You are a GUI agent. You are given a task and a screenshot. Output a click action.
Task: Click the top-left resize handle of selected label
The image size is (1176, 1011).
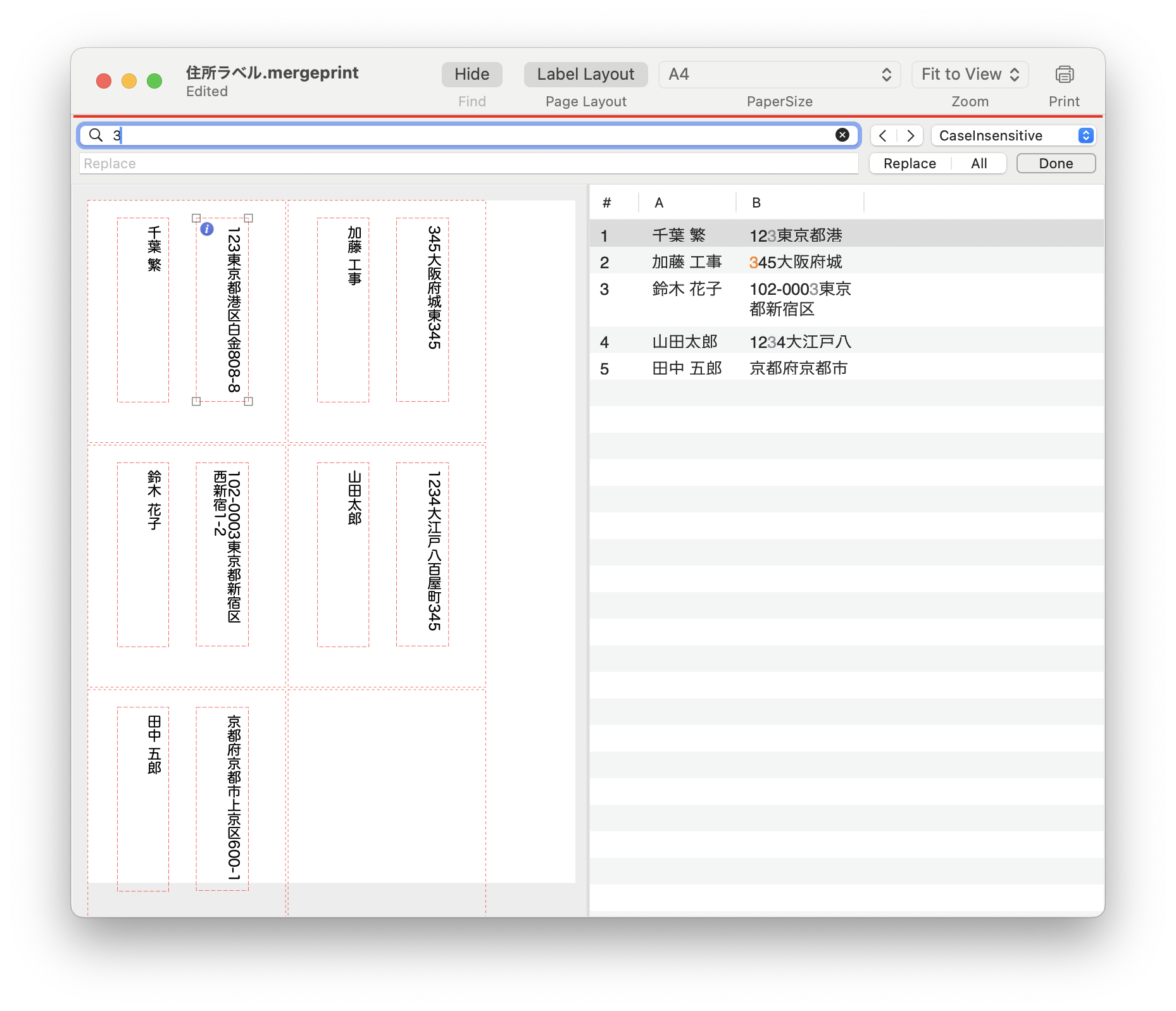[x=196, y=218]
